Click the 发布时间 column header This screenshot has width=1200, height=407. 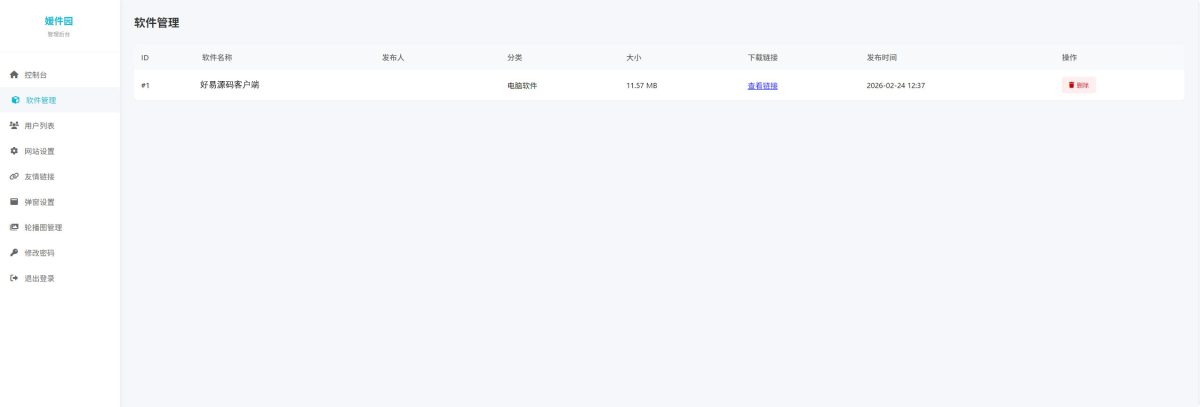(x=882, y=57)
